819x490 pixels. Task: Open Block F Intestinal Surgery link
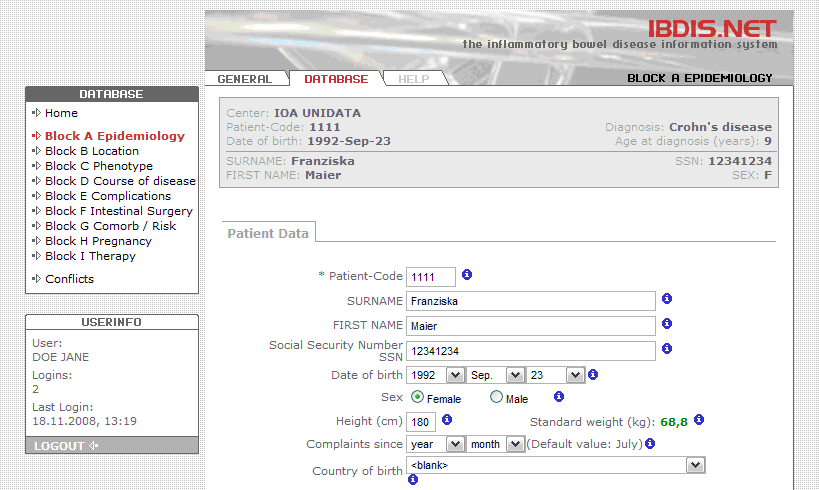pos(119,211)
